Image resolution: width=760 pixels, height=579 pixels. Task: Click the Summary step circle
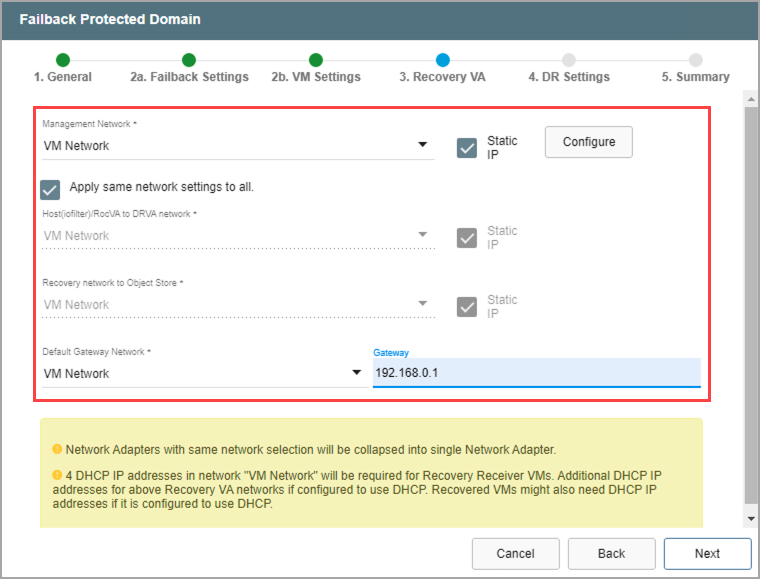coord(695,60)
